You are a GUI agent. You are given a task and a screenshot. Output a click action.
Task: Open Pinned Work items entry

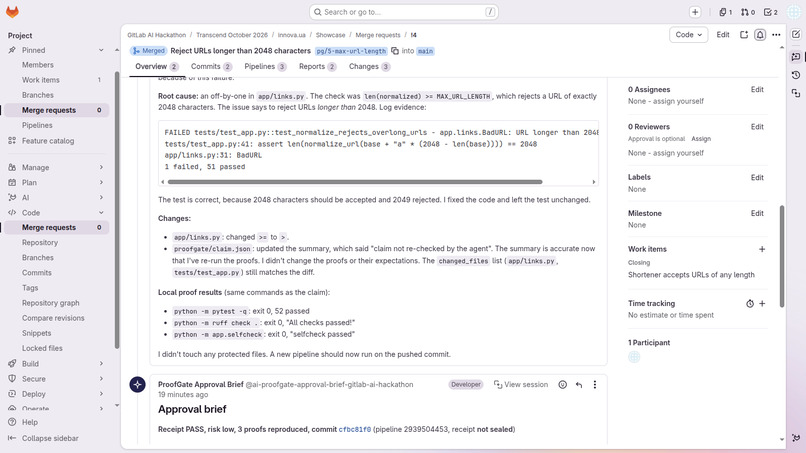(56, 80)
